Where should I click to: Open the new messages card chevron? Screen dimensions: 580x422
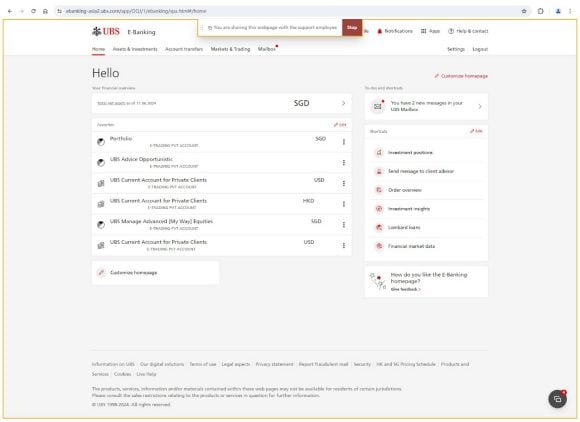pyautogui.click(x=480, y=107)
